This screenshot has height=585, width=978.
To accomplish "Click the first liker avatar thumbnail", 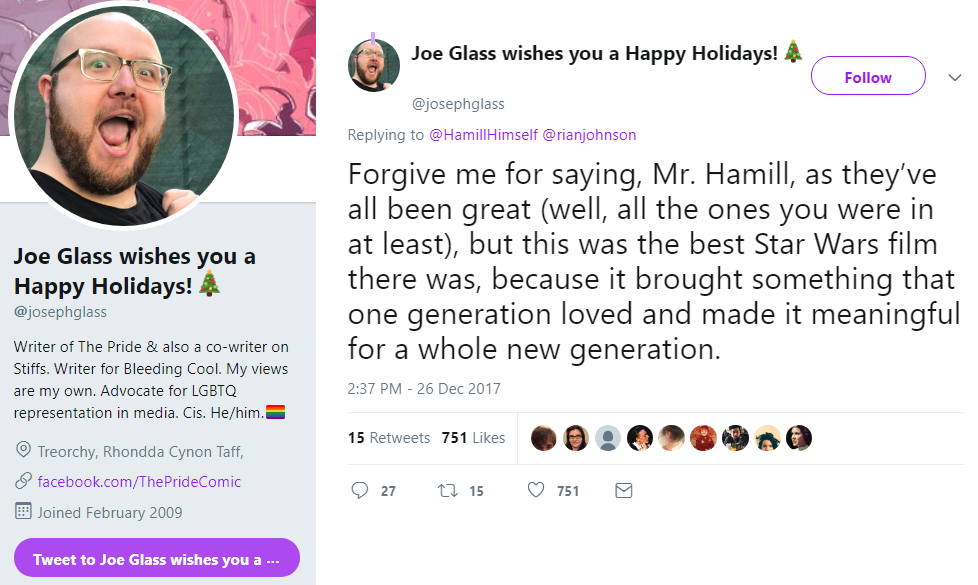I will (x=543, y=438).
